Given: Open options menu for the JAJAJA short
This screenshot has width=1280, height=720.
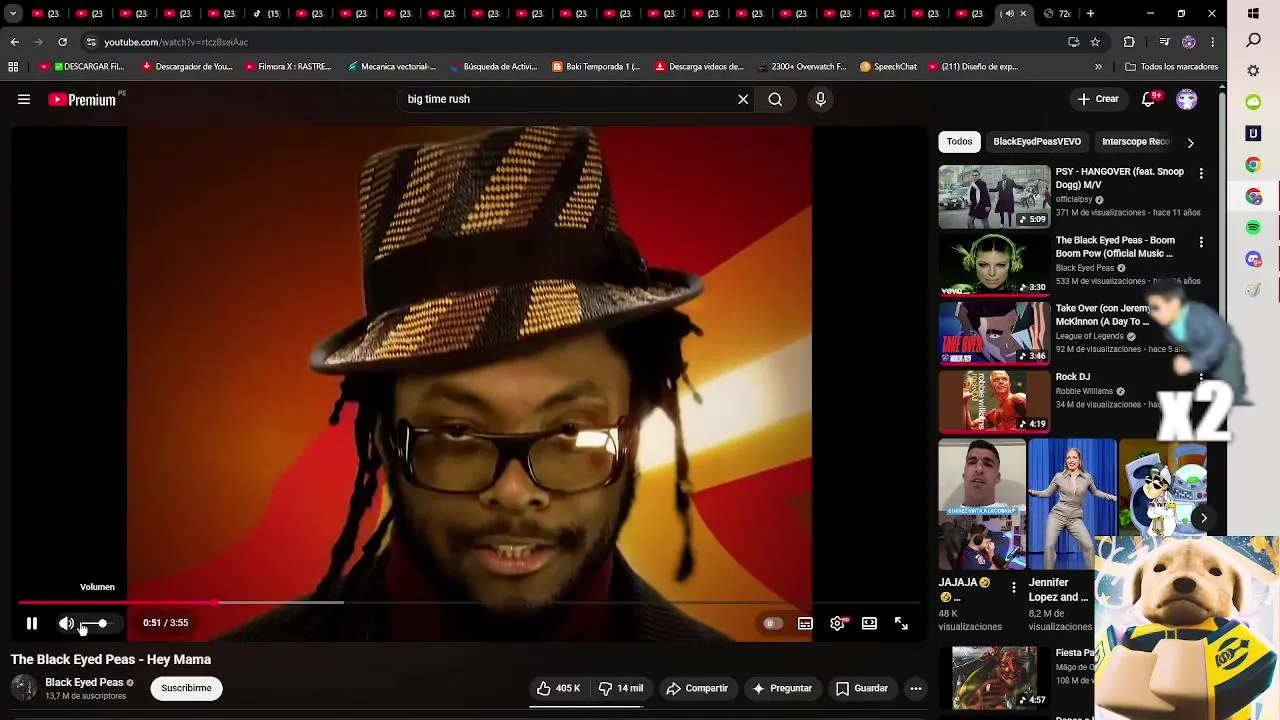Looking at the screenshot, I should click(x=1013, y=588).
